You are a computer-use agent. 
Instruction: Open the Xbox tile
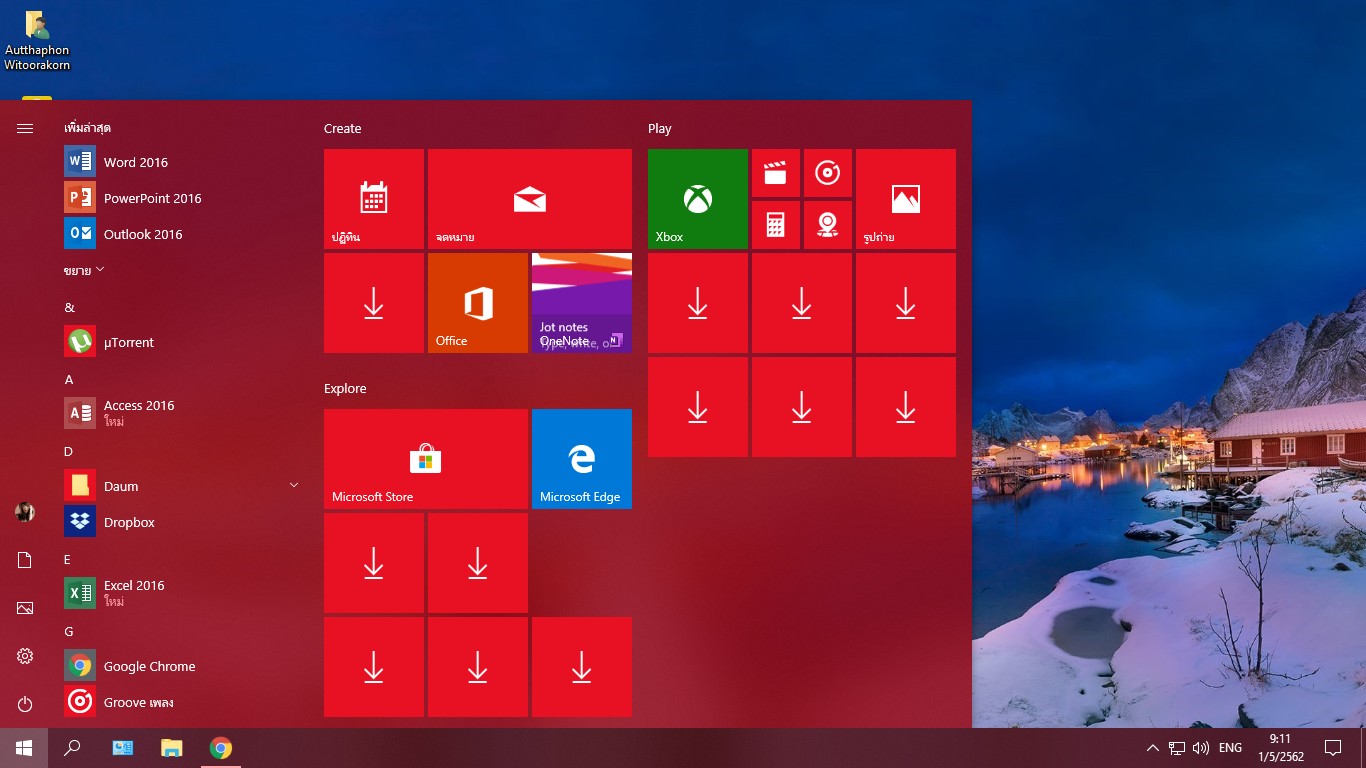(x=698, y=199)
